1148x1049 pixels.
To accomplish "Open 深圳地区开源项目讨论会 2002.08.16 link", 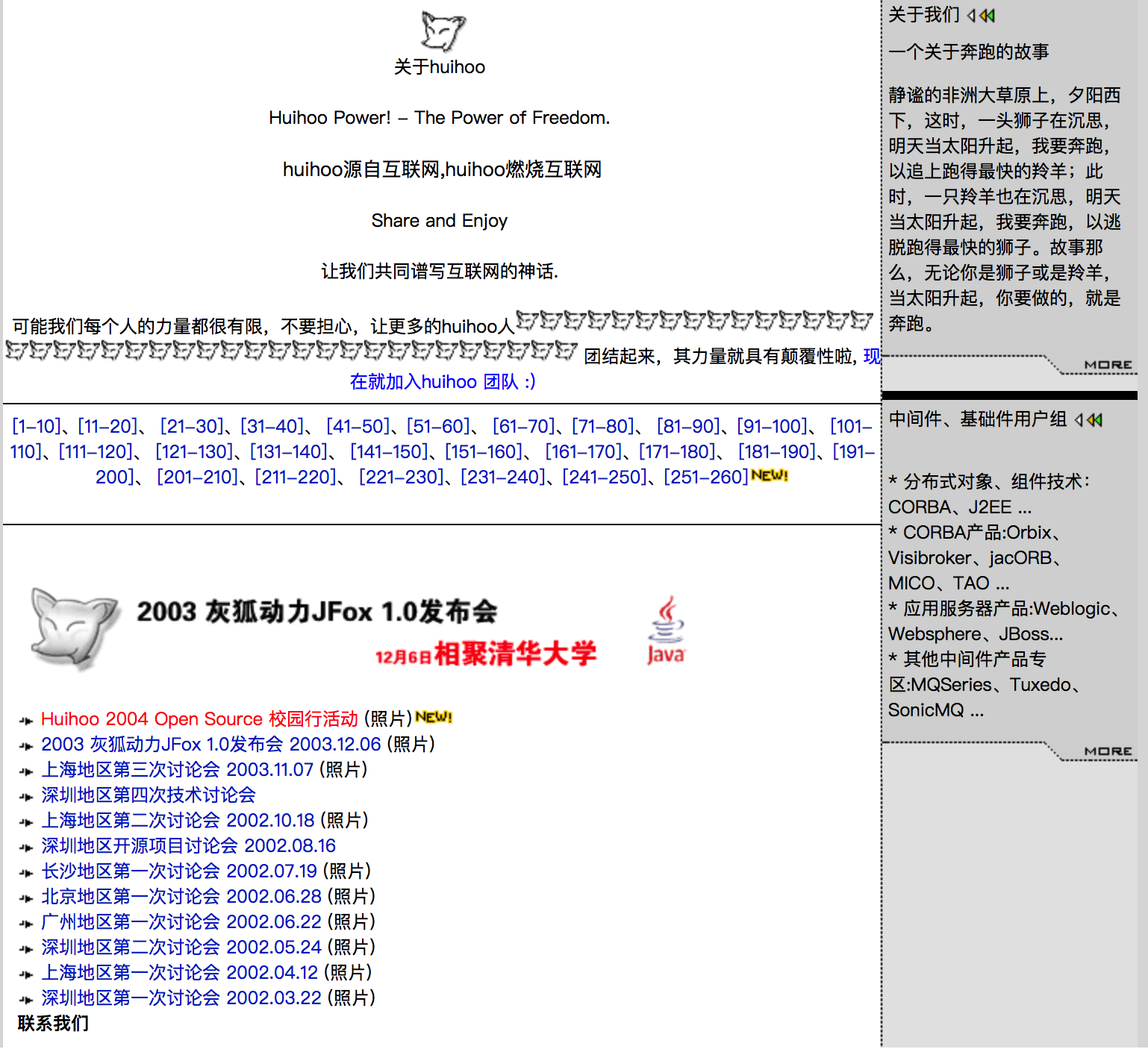I will (188, 846).
